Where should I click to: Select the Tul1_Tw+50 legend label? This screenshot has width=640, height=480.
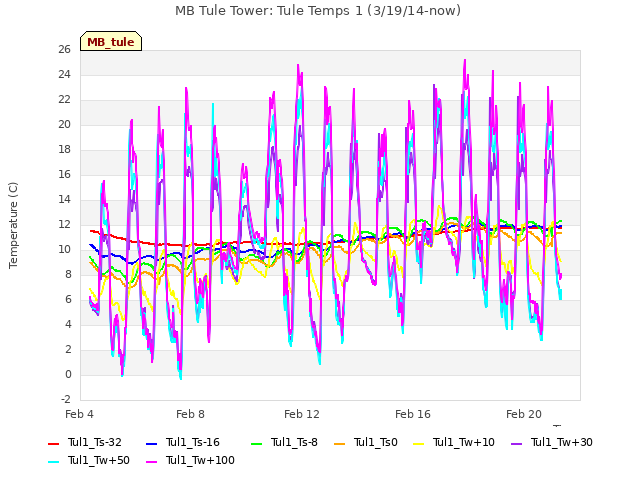99,460
